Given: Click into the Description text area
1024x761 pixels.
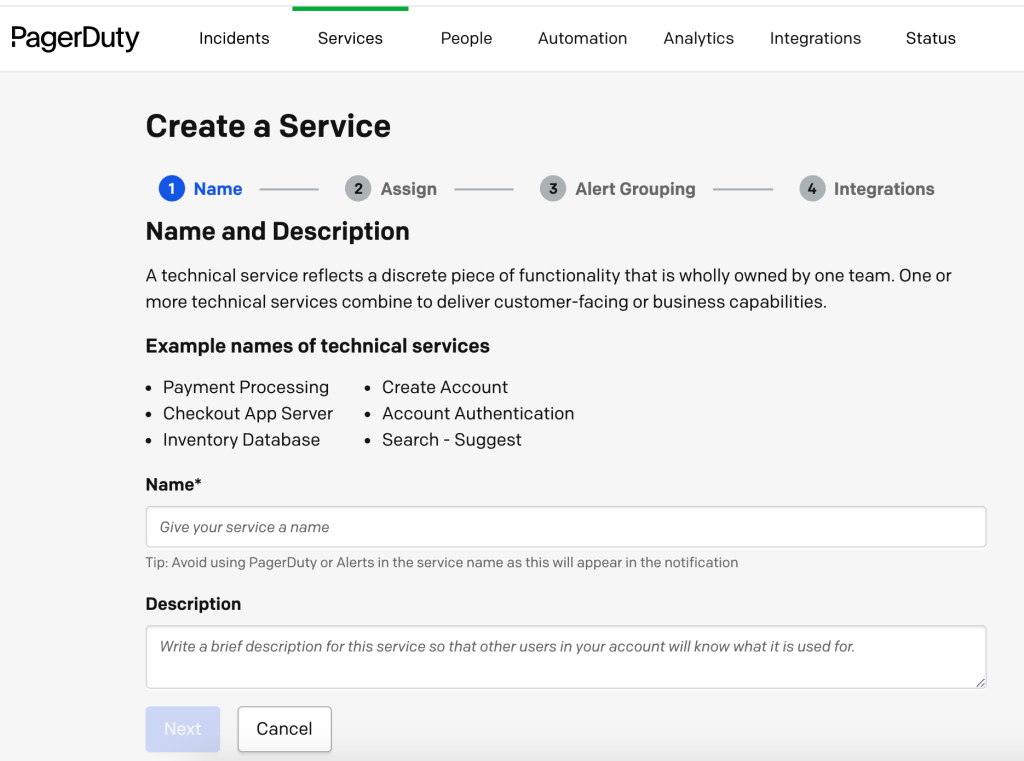Looking at the screenshot, I should point(565,657).
